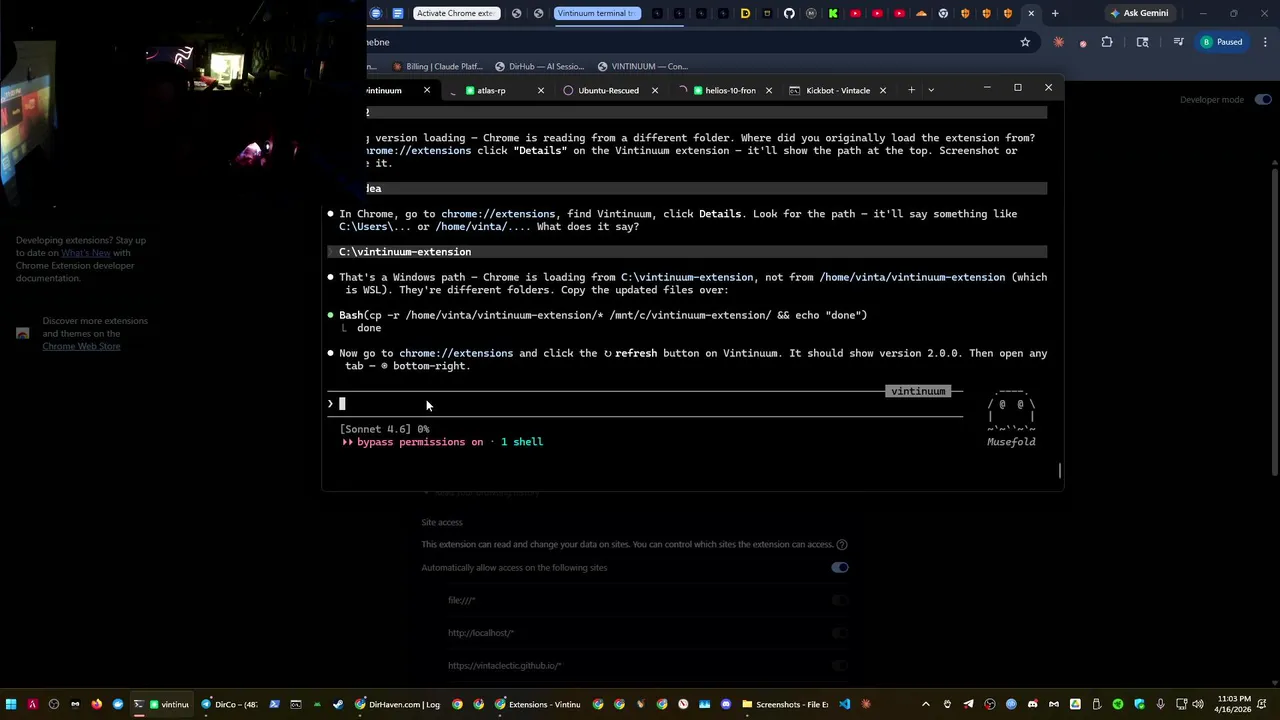The height and width of the screenshot is (720, 1280).
Task: Open Screenshots File Explorer taskbar item
Action: pos(785,704)
